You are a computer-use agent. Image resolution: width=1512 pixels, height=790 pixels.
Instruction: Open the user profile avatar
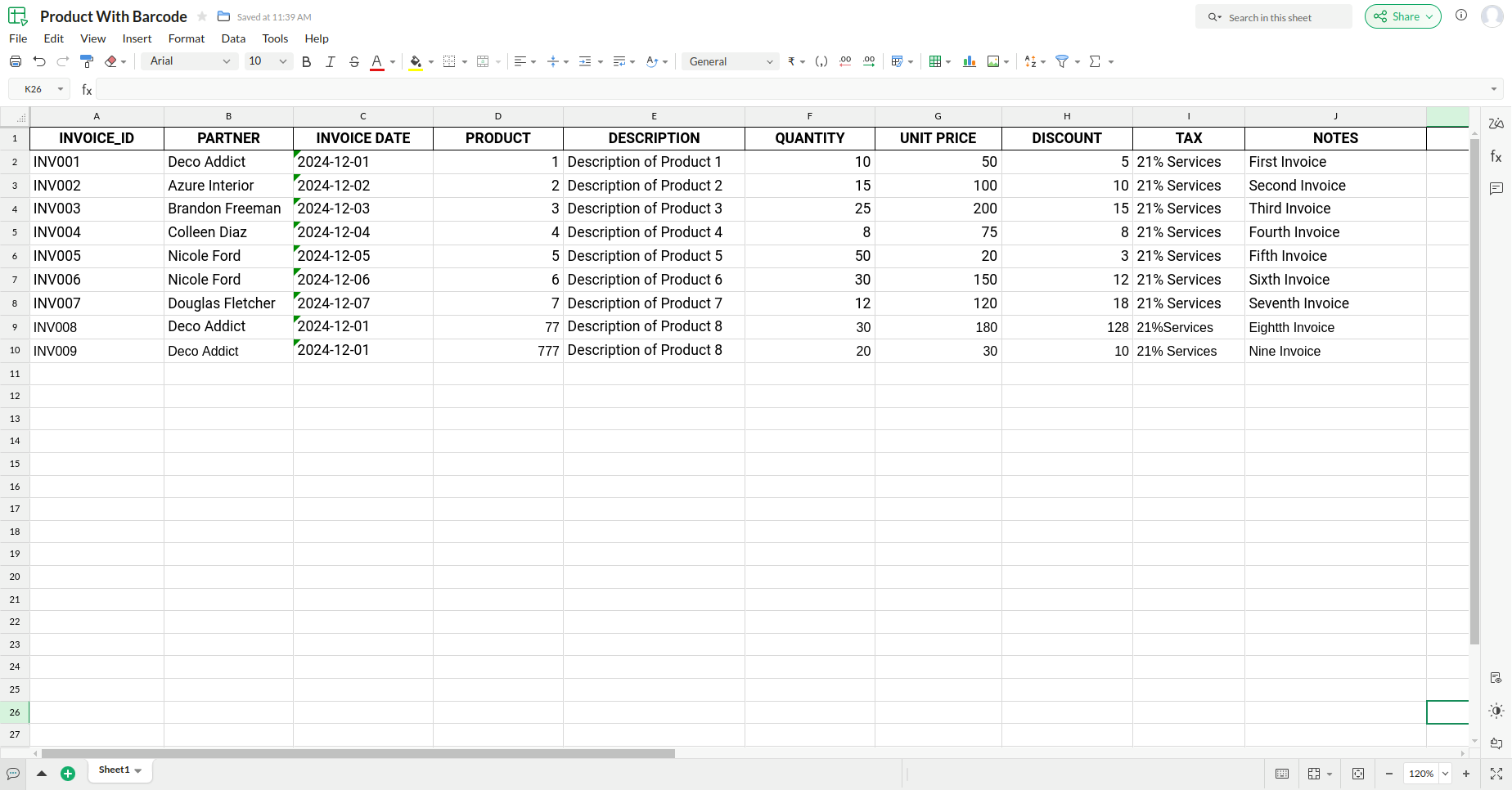1493,16
